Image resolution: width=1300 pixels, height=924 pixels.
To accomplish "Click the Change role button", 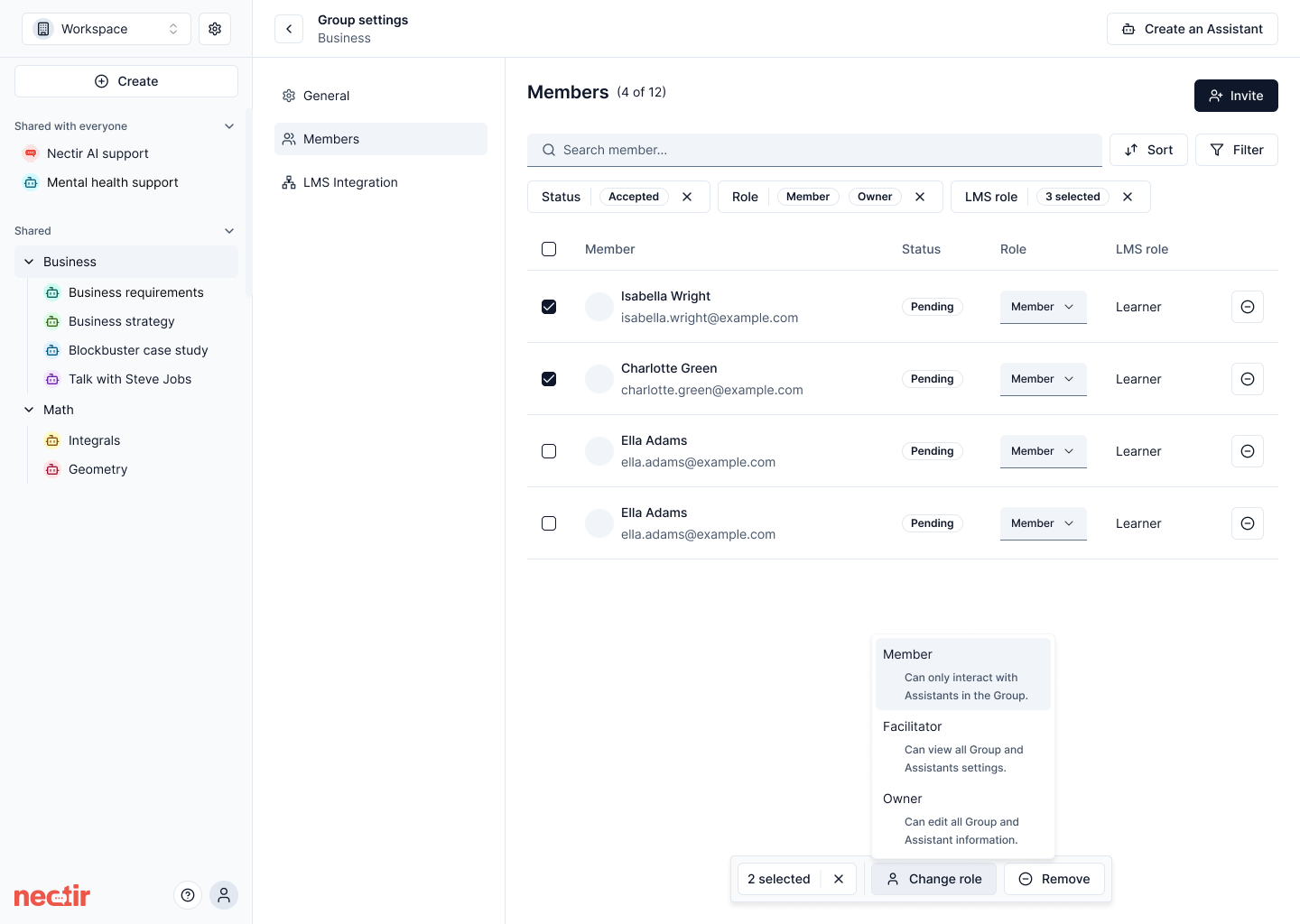I will coord(933,879).
